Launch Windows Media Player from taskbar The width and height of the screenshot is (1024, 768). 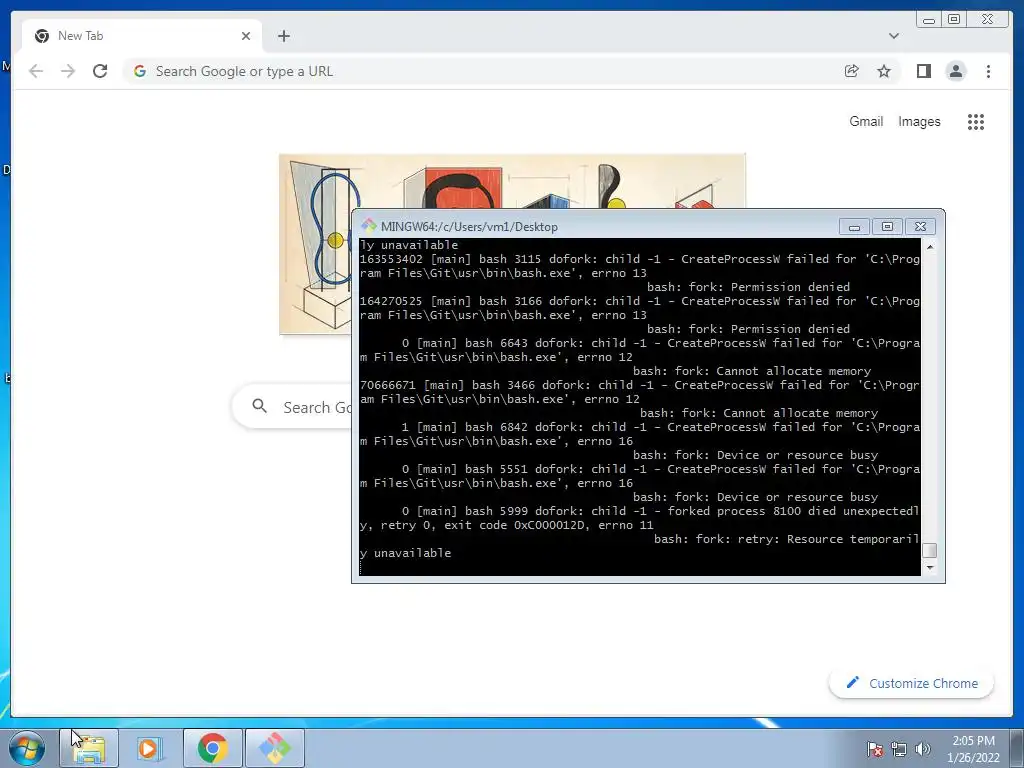tap(150, 748)
